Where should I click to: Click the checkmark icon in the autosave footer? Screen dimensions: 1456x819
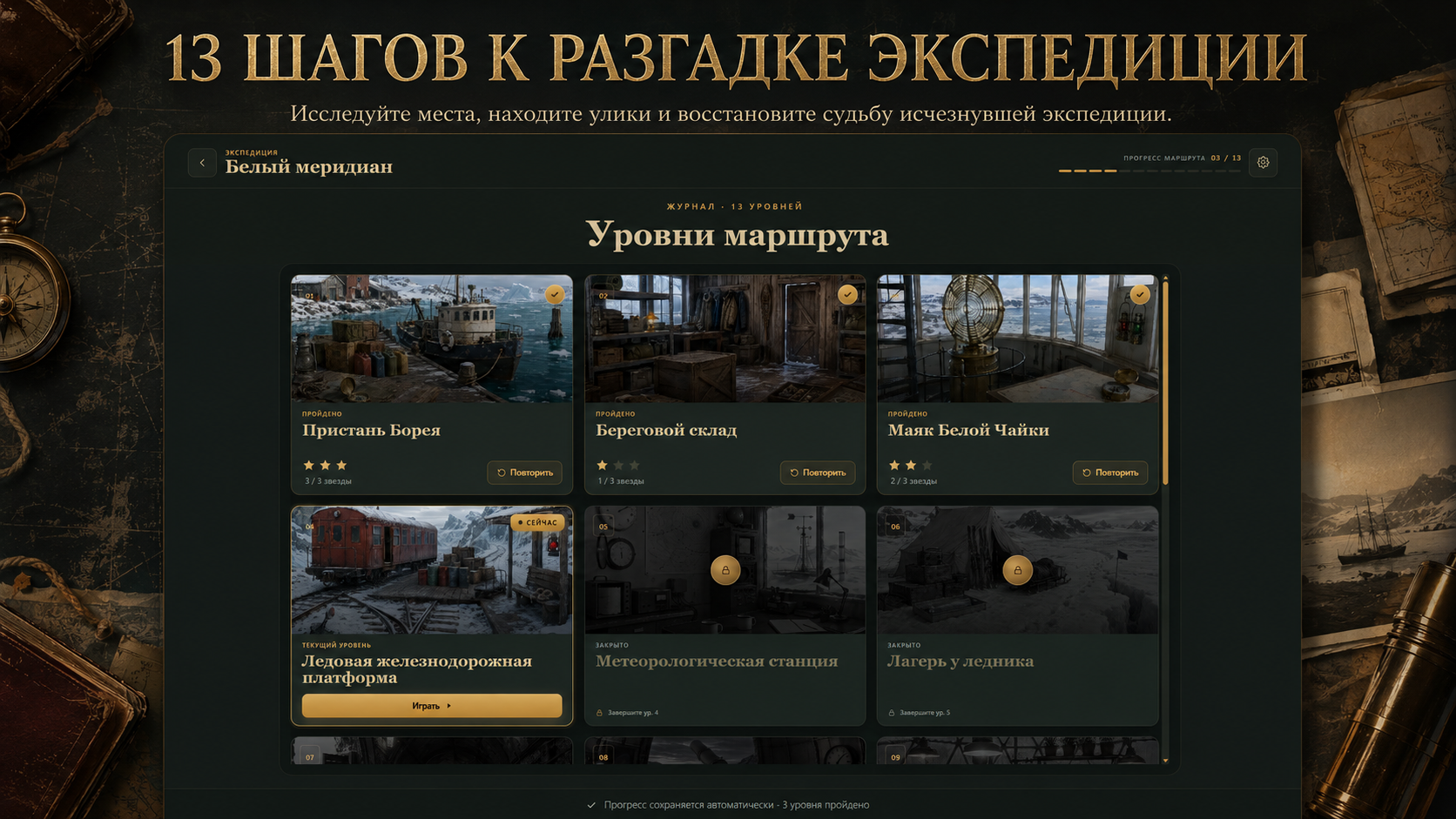pos(591,805)
